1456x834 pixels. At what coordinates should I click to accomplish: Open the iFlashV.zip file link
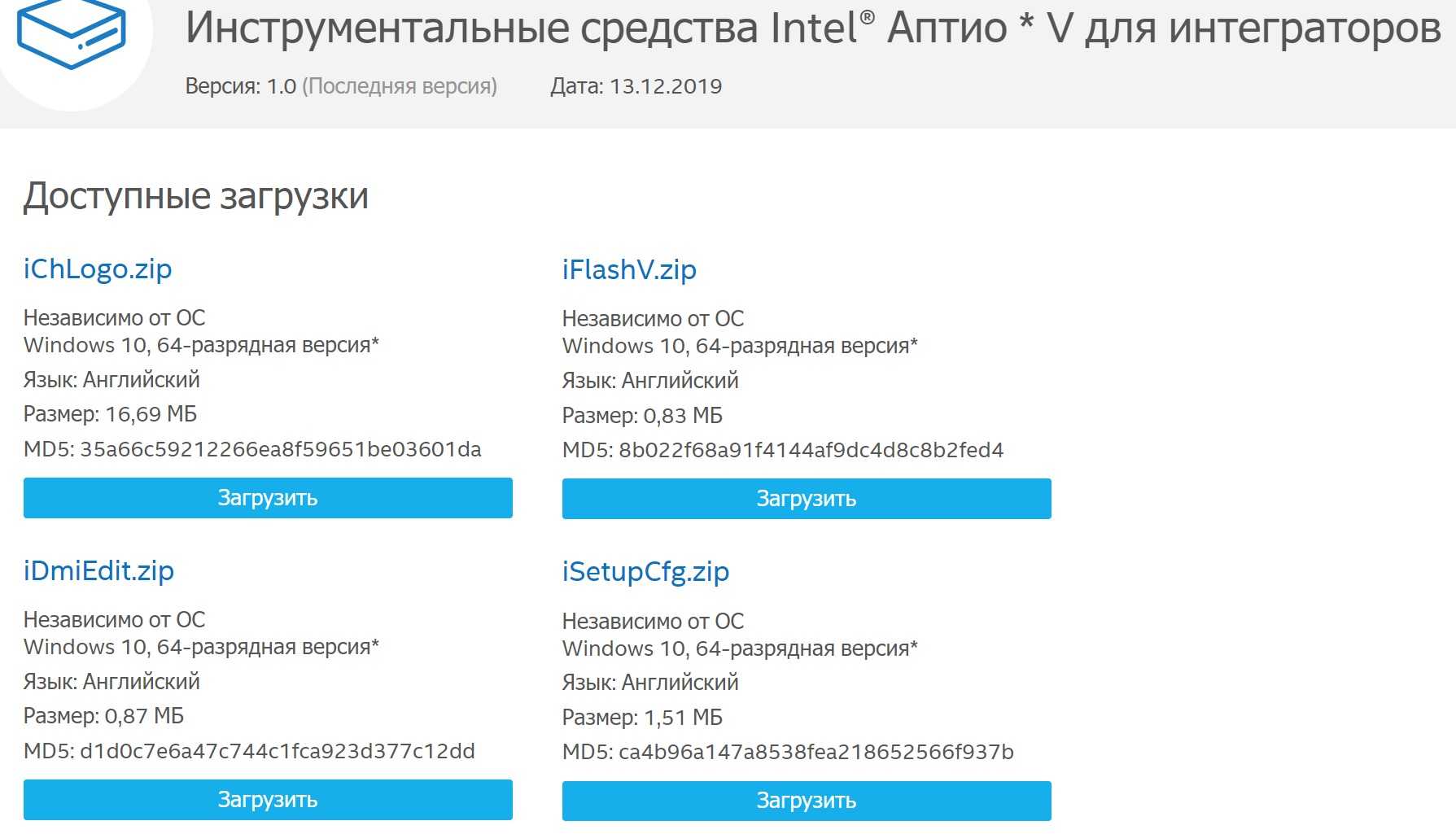click(x=629, y=270)
